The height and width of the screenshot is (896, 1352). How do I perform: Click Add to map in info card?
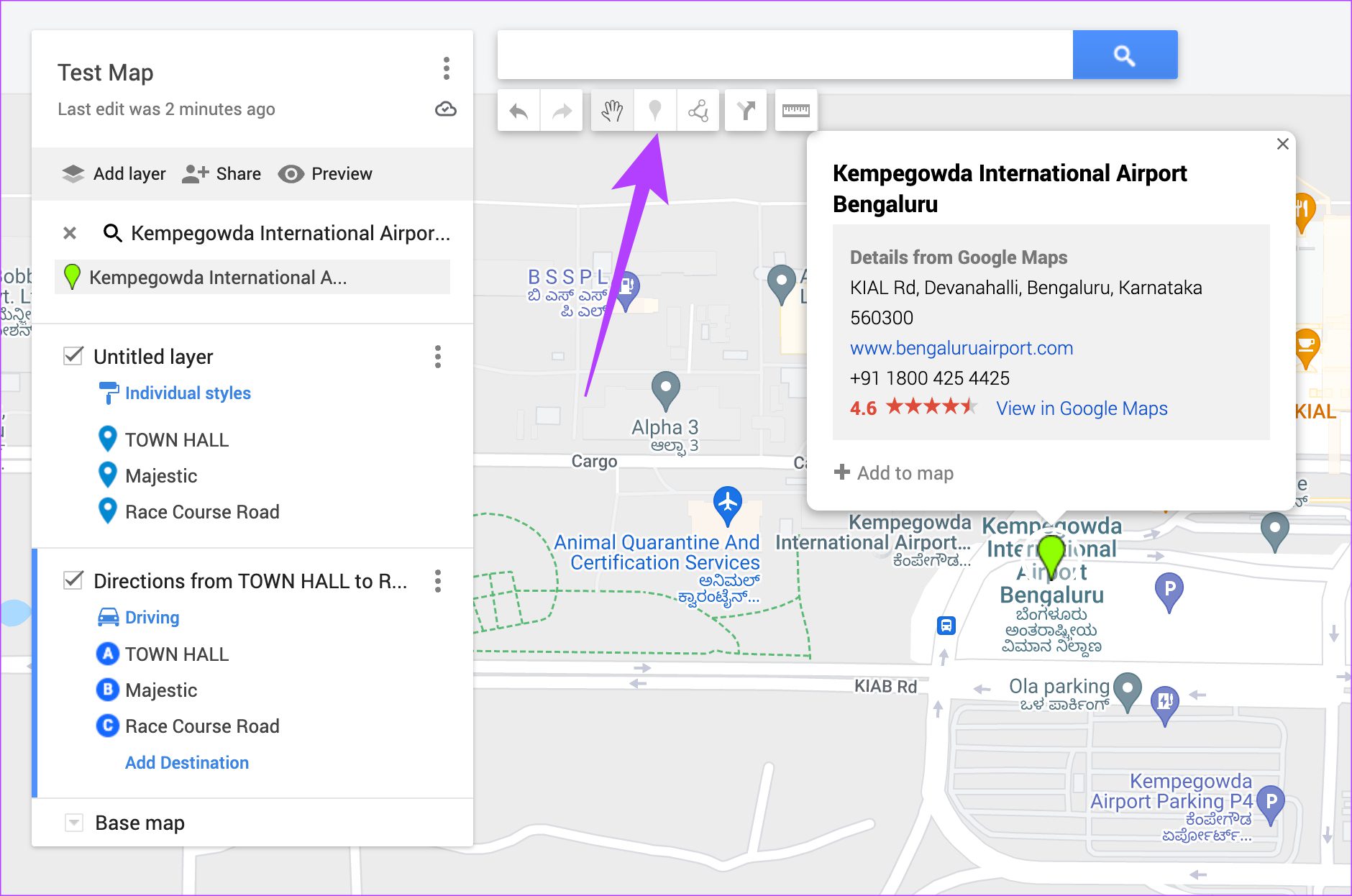pyautogui.click(x=894, y=472)
